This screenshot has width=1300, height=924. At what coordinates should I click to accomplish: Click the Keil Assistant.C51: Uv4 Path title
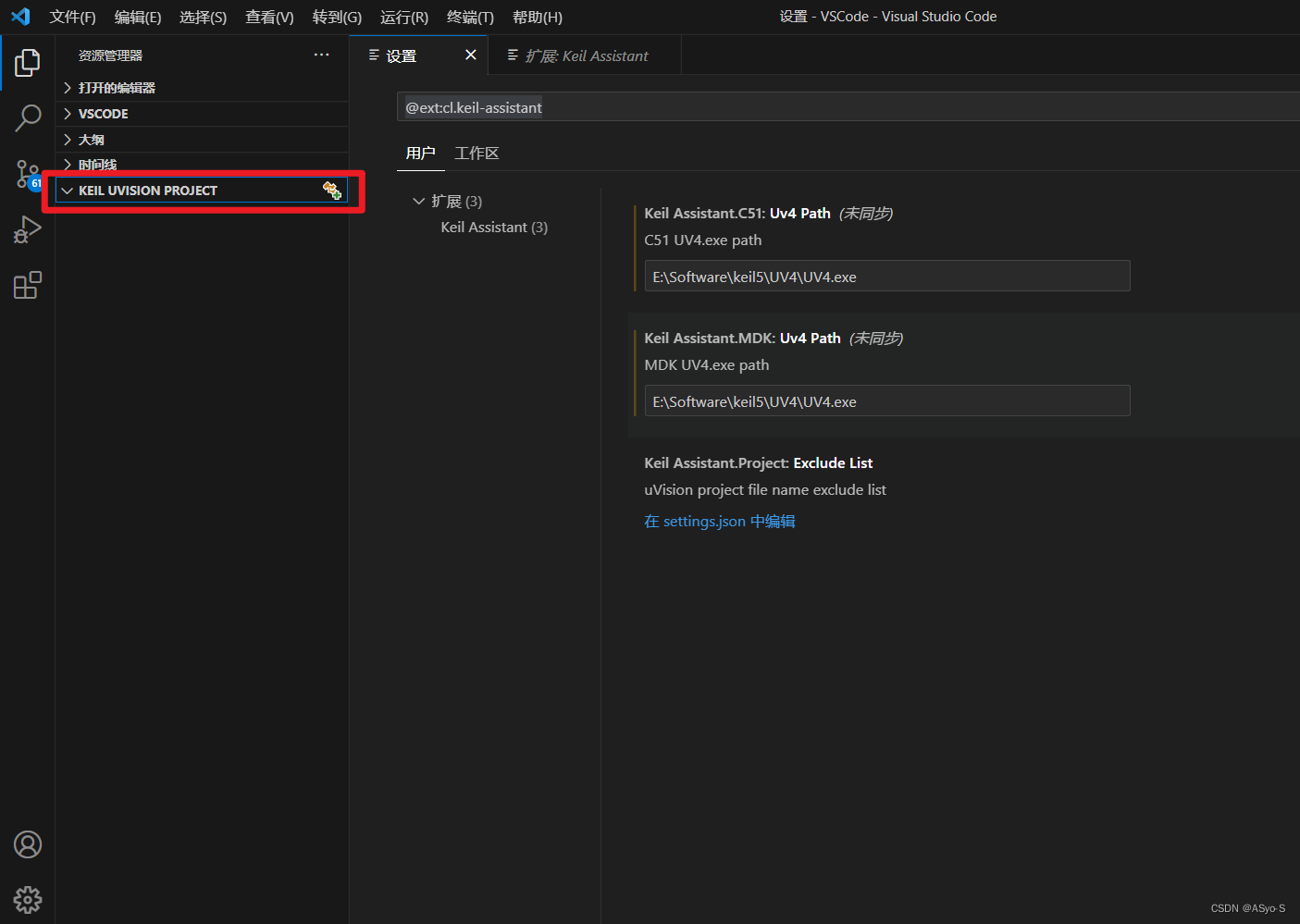(x=737, y=214)
